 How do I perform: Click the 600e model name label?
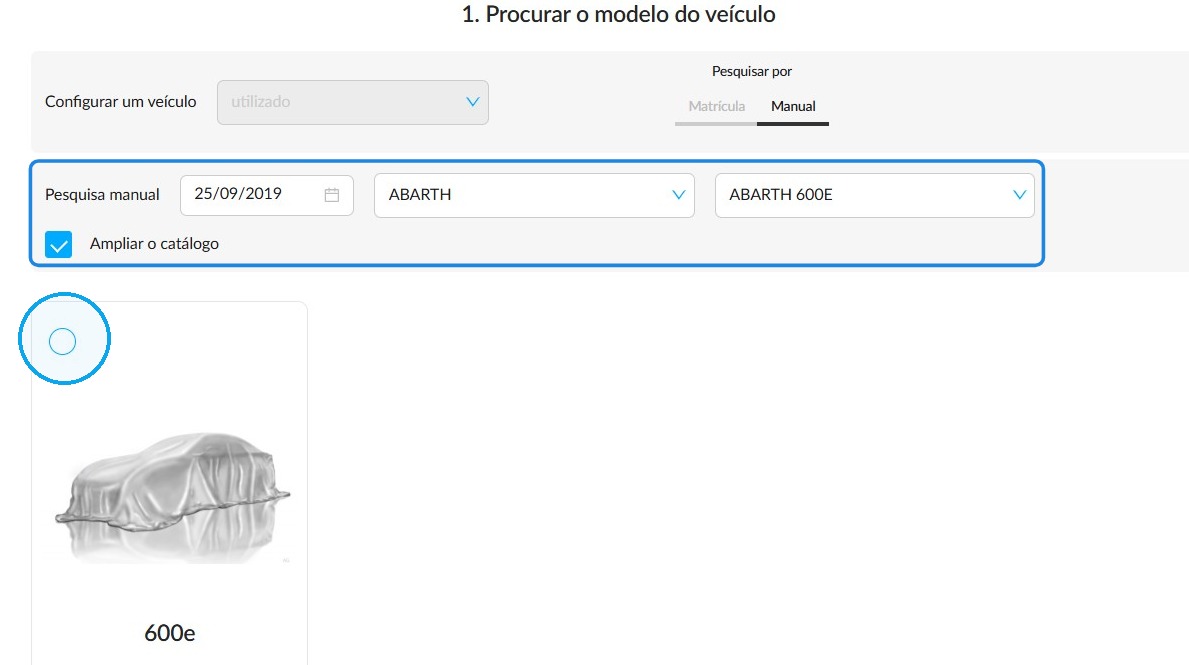pos(170,633)
